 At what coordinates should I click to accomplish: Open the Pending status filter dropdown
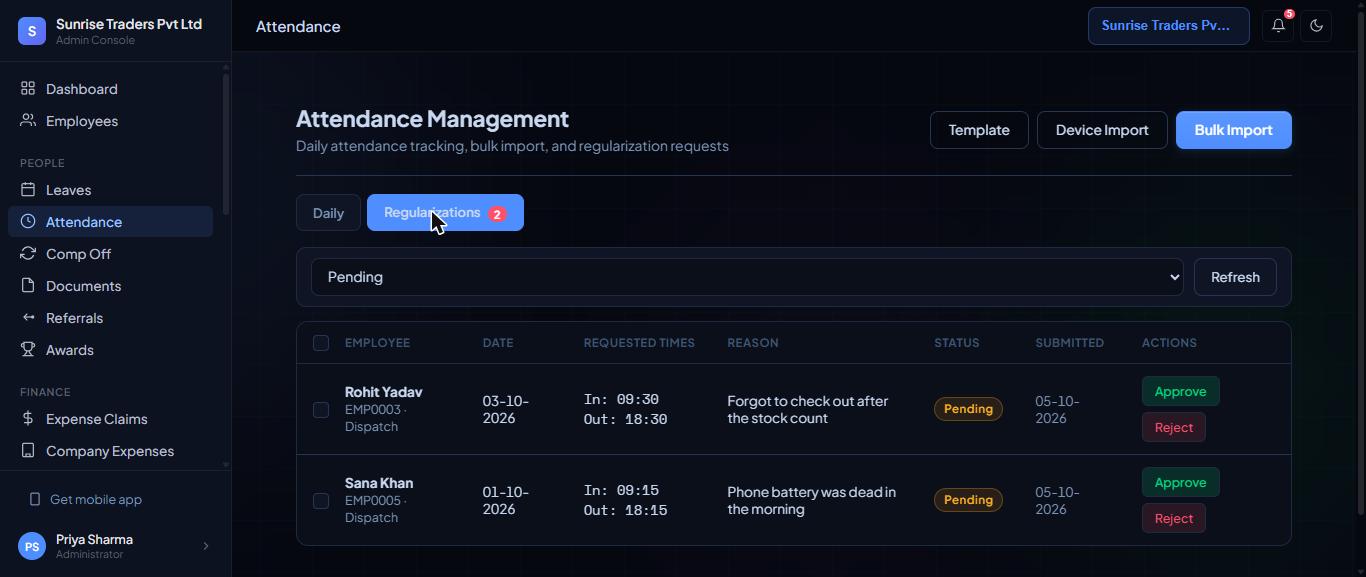pos(747,277)
